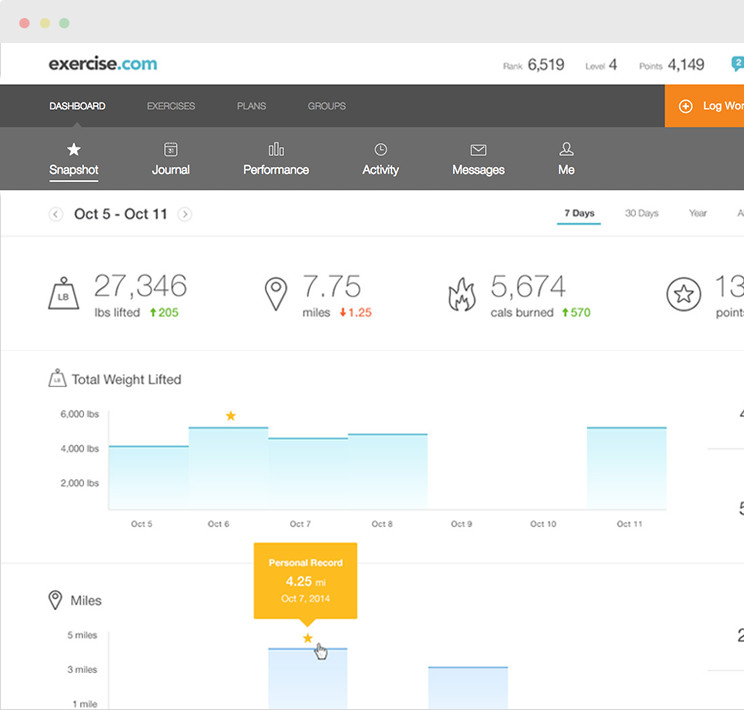The width and height of the screenshot is (744, 710).
Task: Click the Oct 5 weight bar
Action: pyautogui.click(x=149, y=477)
